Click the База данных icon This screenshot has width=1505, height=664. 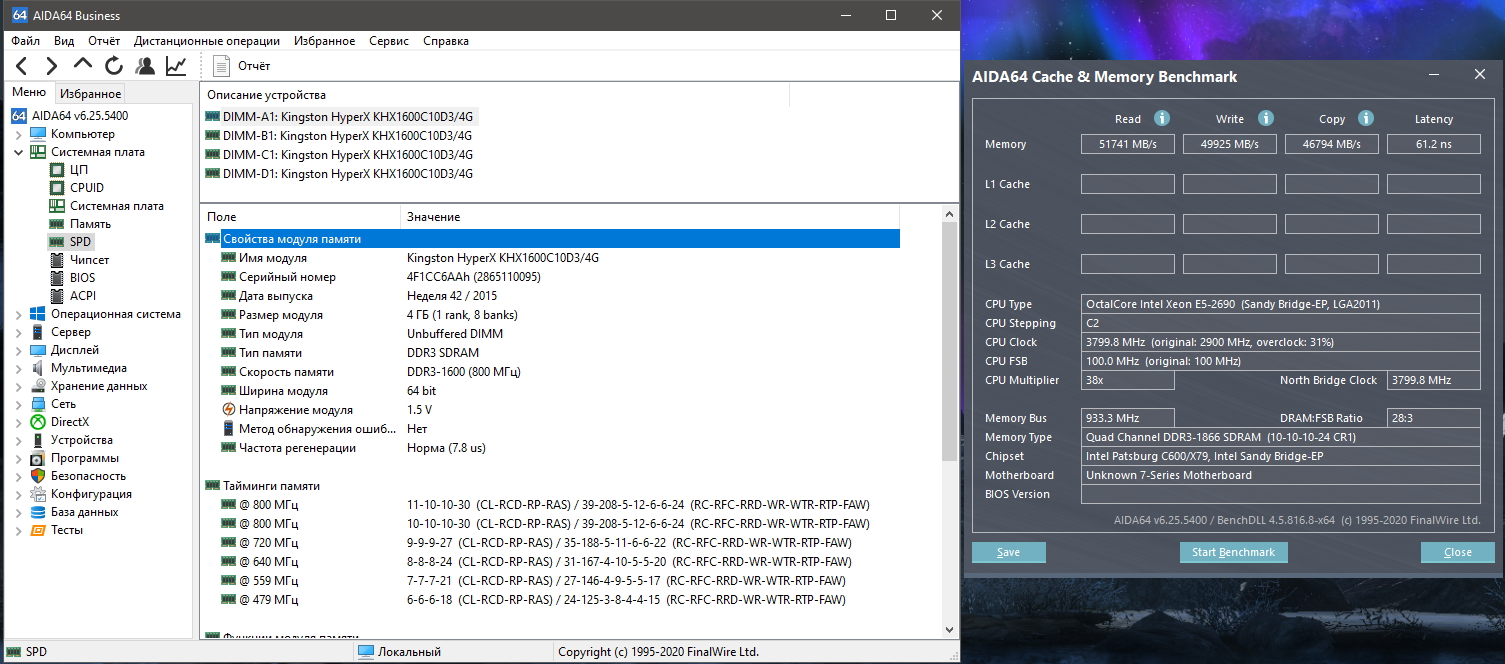38,512
